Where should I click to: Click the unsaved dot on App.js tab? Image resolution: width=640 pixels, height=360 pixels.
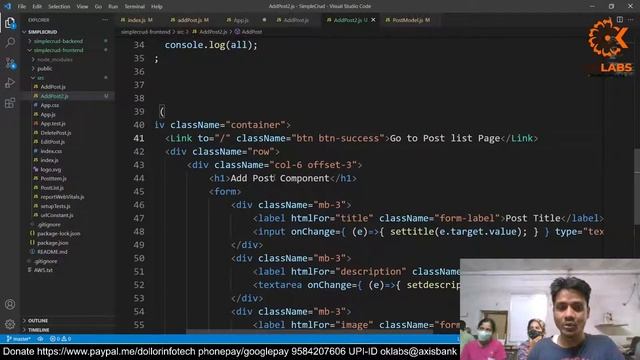(x=264, y=20)
